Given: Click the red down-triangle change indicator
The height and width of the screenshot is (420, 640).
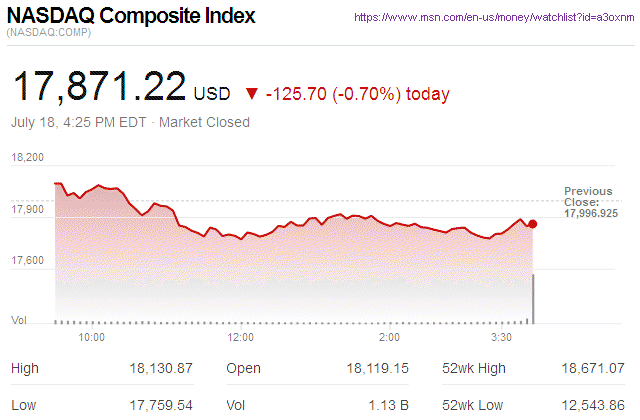Looking at the screenshot, I should pyautogui.click(x=251, y=94).
